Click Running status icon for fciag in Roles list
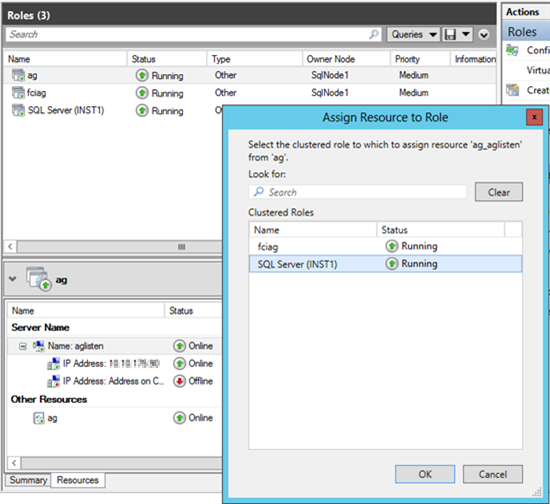Screen dimensions: 550x504 [x=142, y=93]
